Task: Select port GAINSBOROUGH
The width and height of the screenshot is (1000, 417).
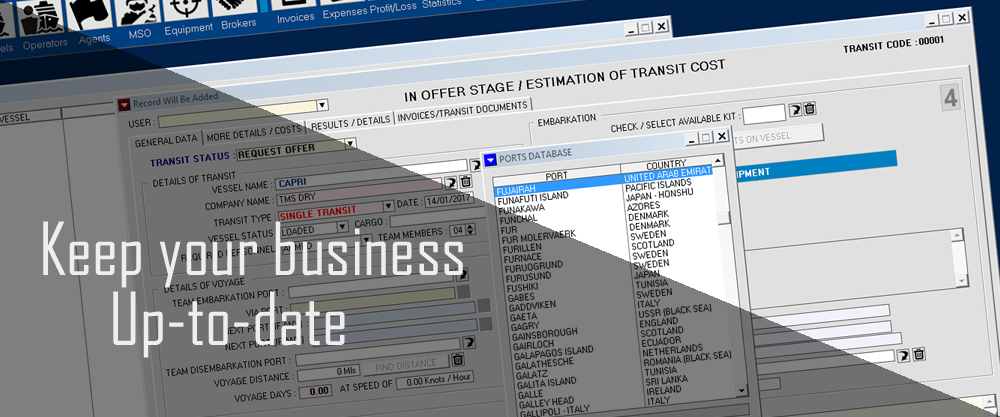Action: point(543,333)
